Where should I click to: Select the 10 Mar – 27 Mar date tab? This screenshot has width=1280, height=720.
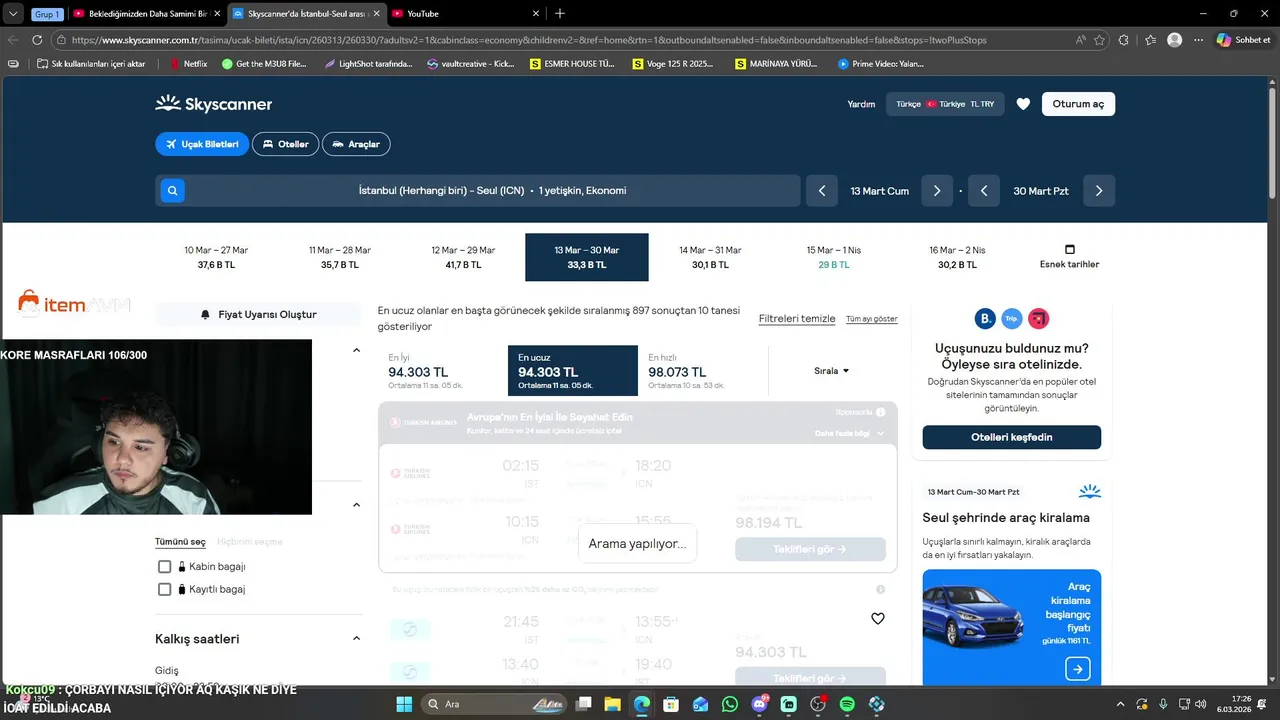[x=216, y=257]
